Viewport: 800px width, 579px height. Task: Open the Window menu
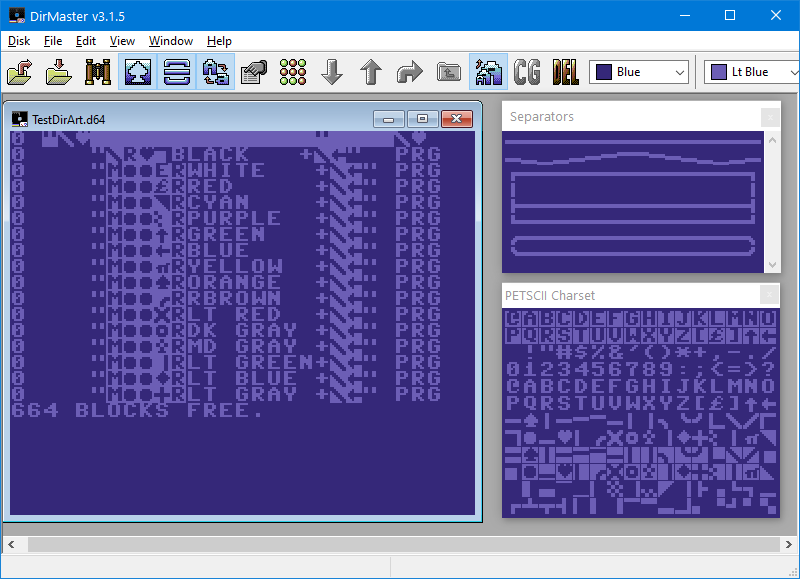(171, 41)
